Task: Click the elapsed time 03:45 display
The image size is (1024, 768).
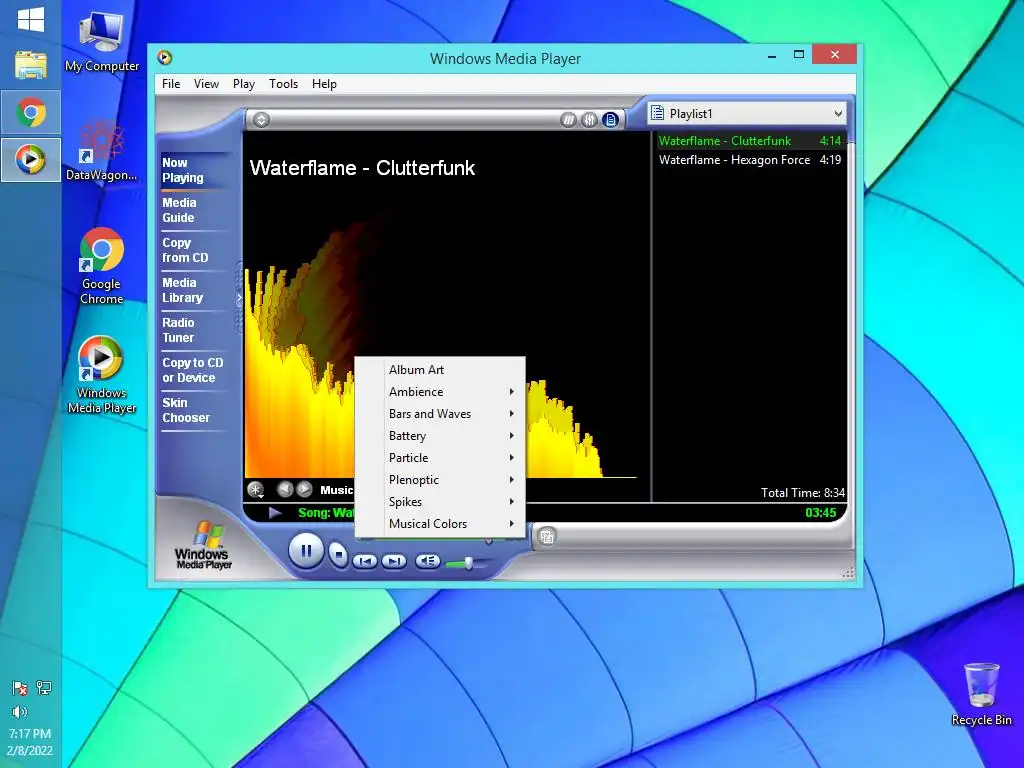Action: tap(820, 513)
